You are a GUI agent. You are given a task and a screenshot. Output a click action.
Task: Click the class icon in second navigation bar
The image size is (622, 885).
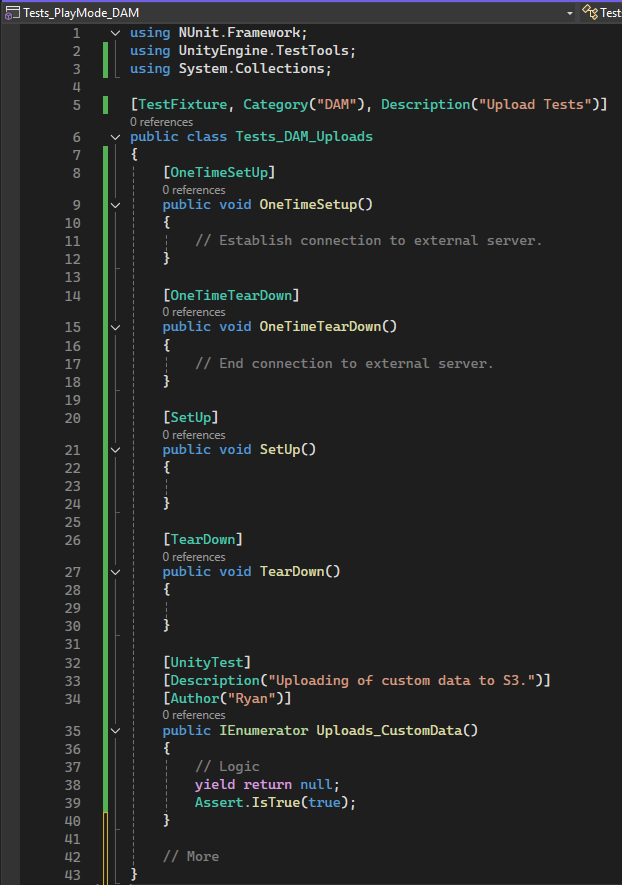[x=592, y=12]
